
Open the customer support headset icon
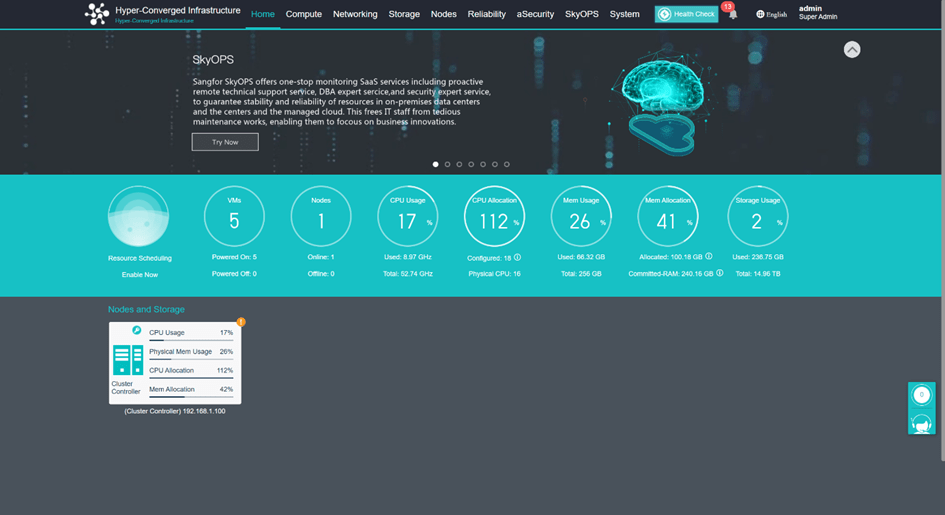[921, 423]
